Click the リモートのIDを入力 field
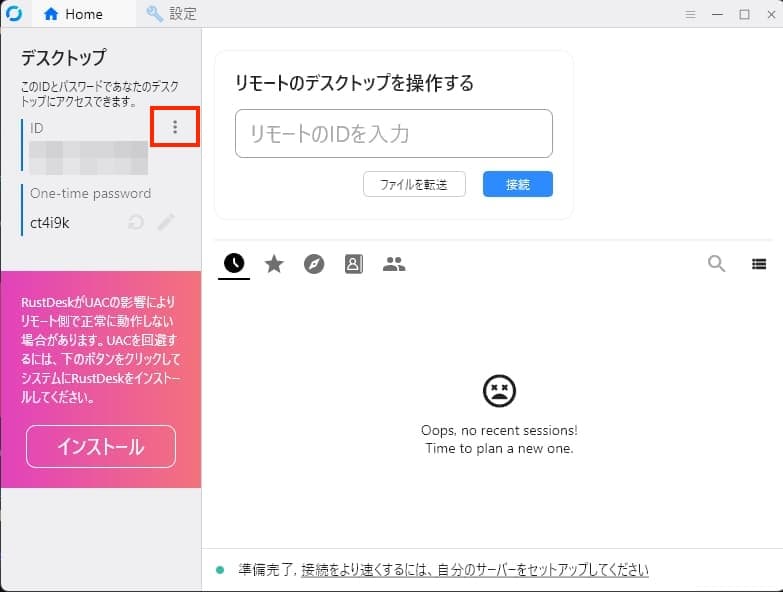This screenshot has width=783, height=592. 393,133
